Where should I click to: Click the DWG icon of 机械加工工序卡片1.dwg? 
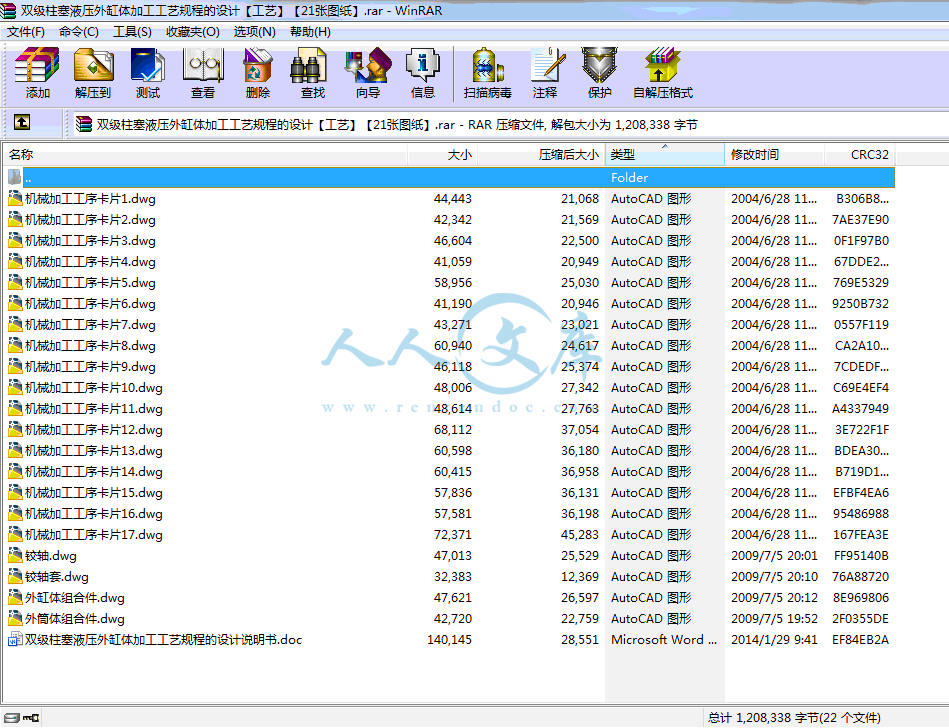tap(15, 198)
